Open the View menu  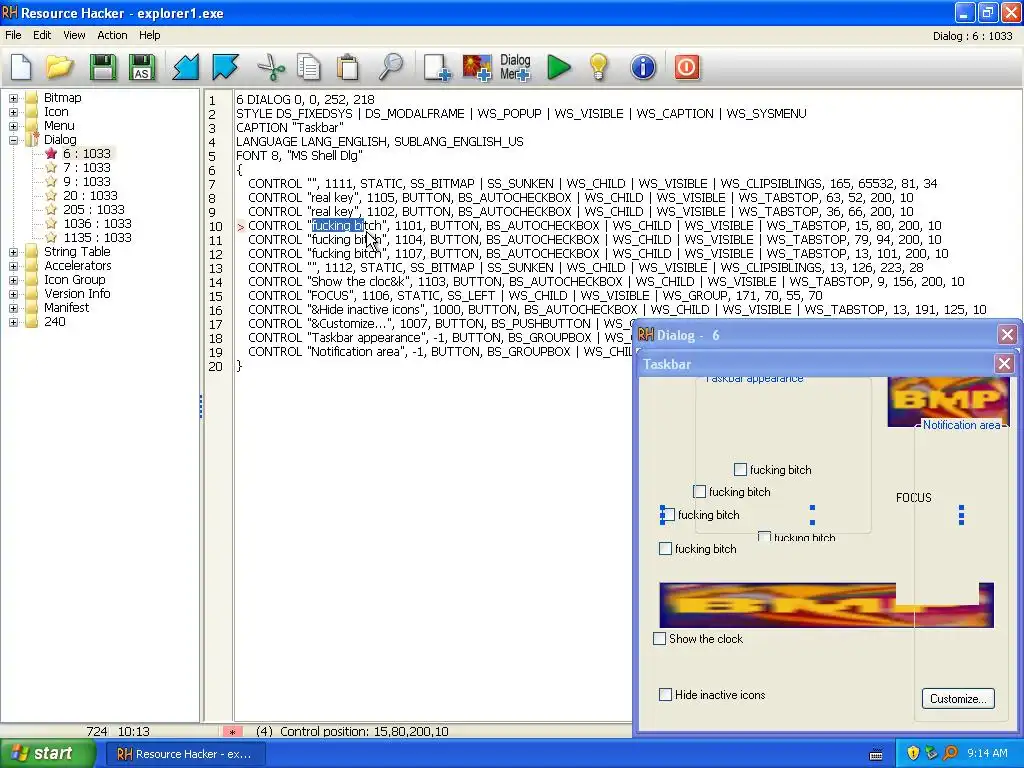[74, 35]
